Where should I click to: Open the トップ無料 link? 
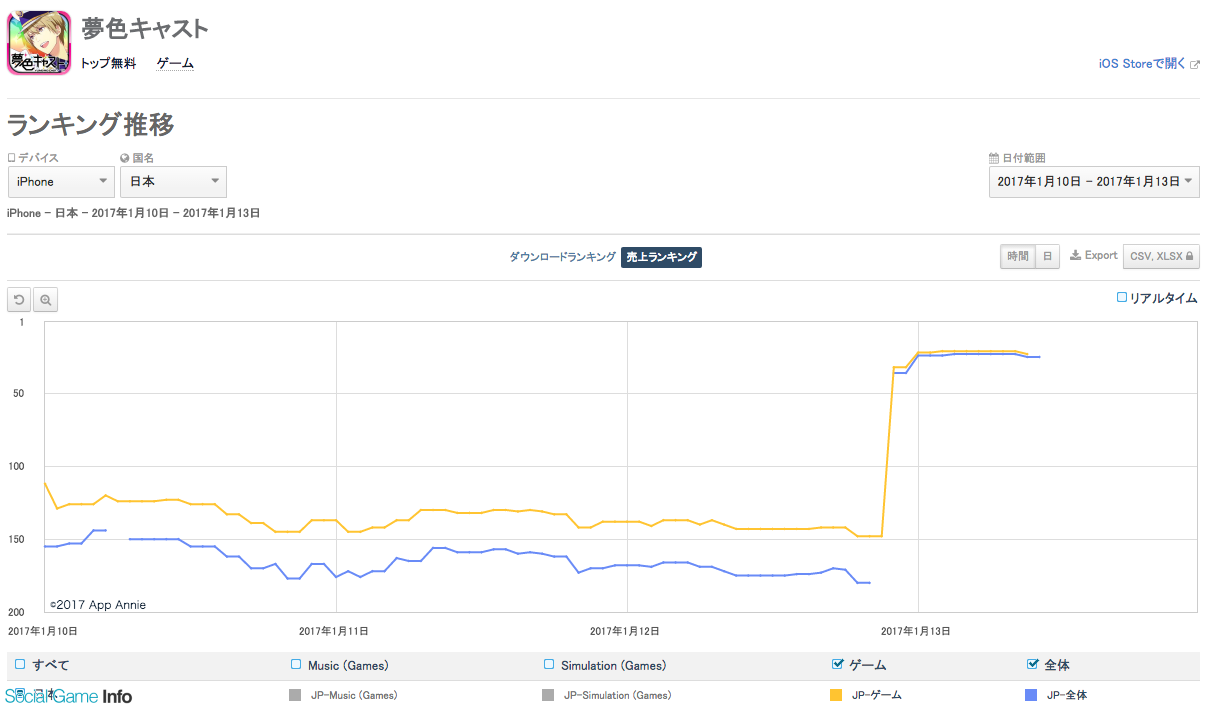point(108,64)
